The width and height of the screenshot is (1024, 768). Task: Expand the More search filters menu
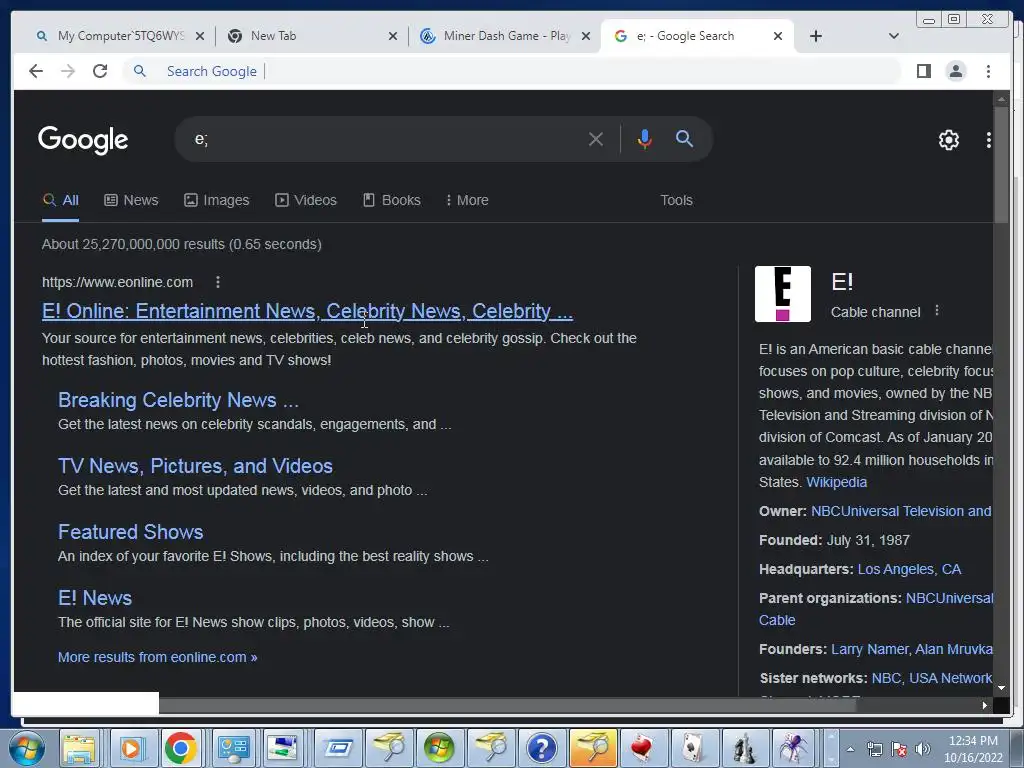point(466,200)
